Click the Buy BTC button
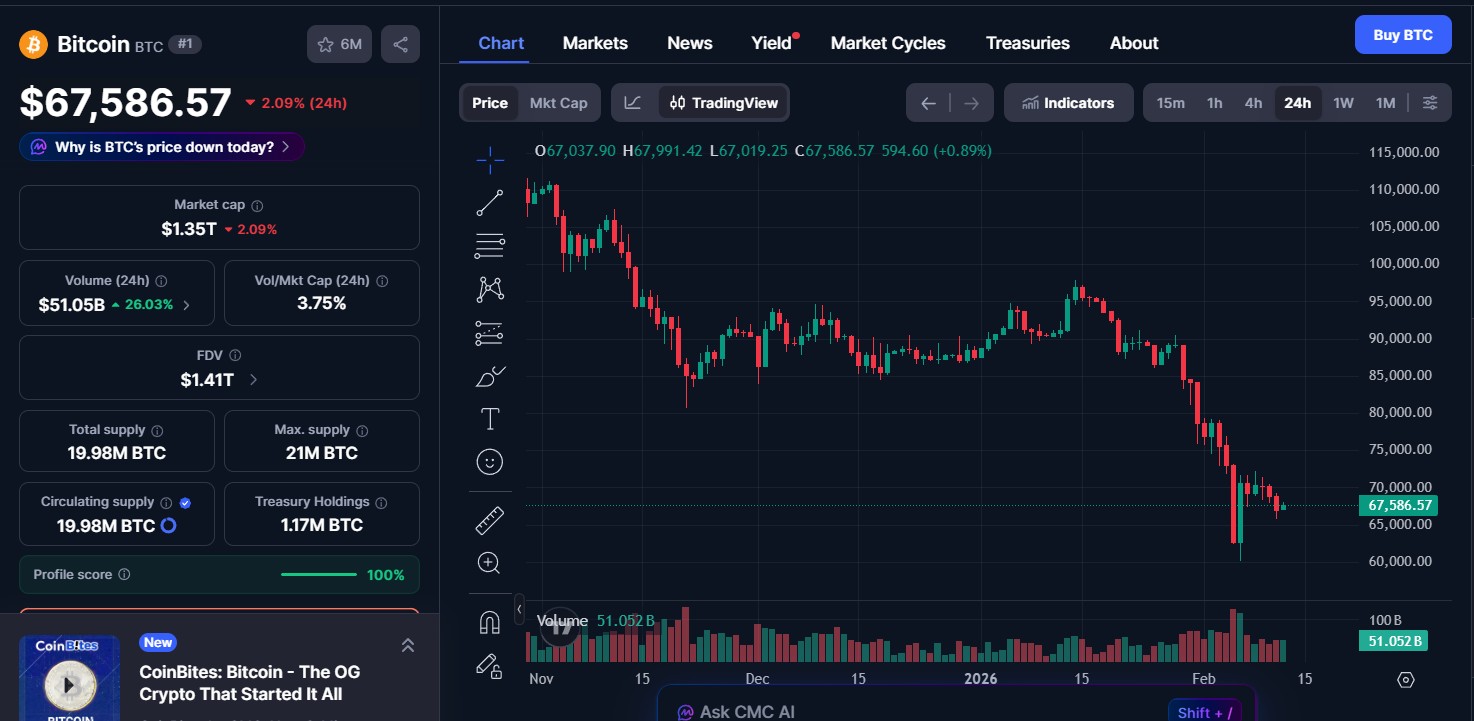The image size is (1474, 721). pyautogui.click(x=1402, y=34)
